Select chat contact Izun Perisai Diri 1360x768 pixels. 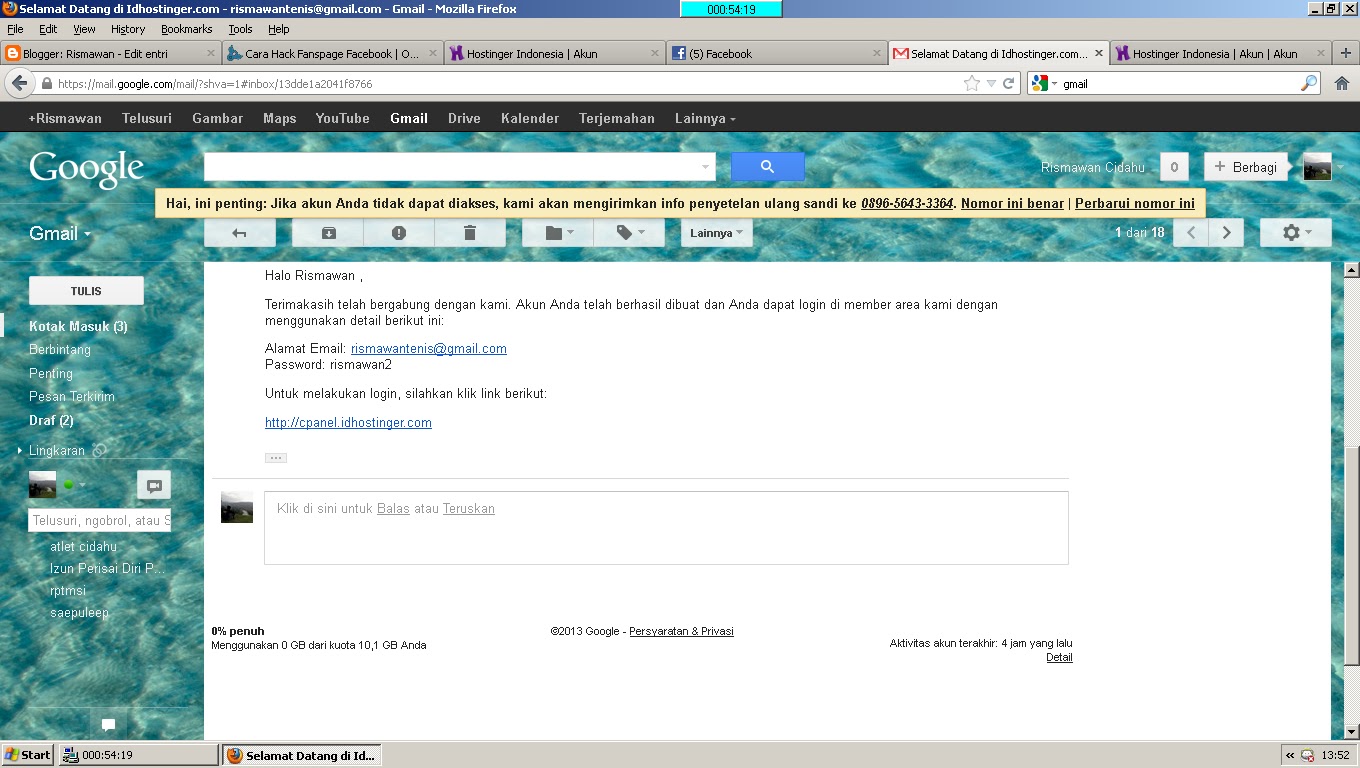(x=107, y=568)
